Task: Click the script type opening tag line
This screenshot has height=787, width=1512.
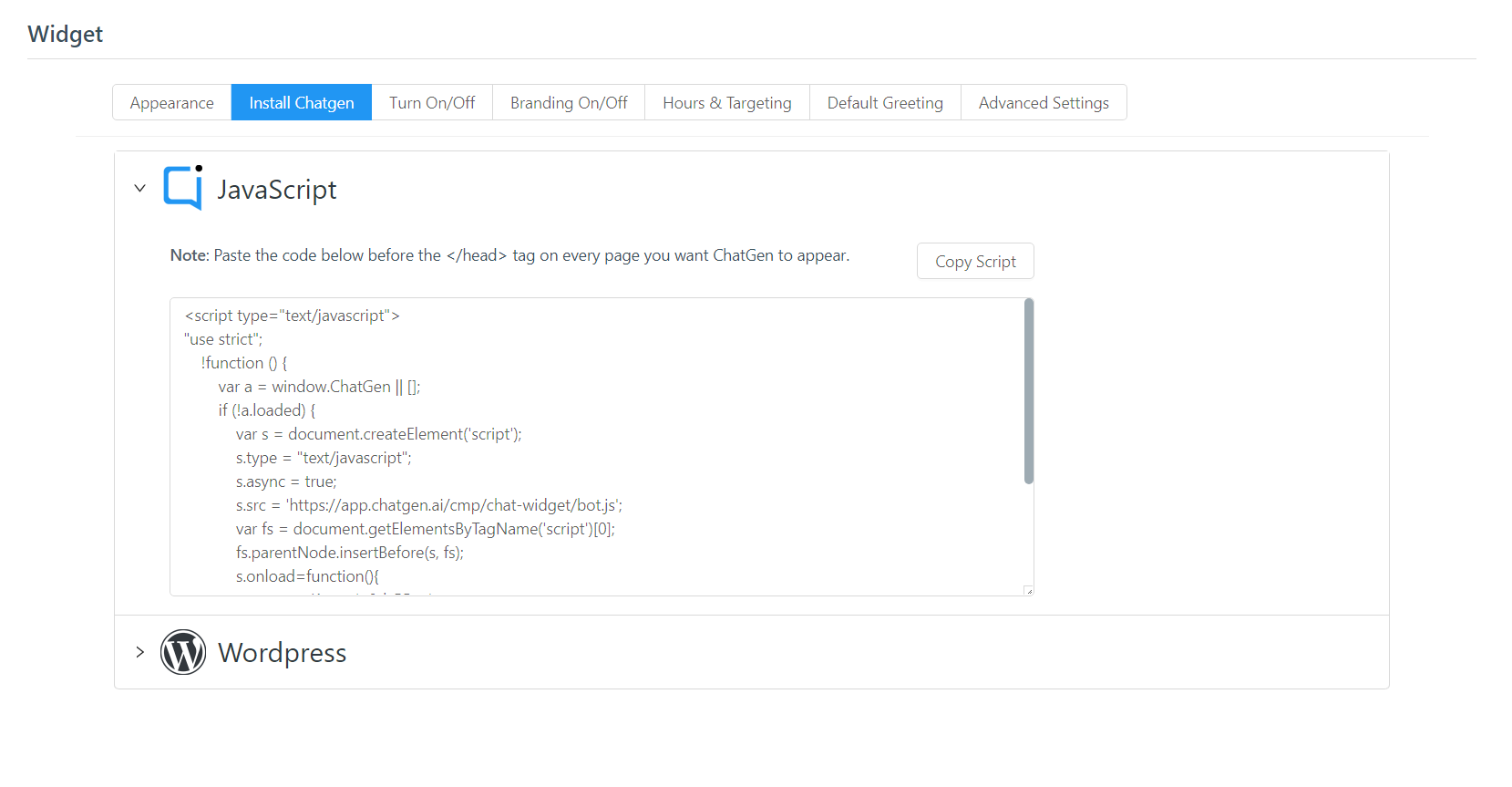Action: click(292, 316)
